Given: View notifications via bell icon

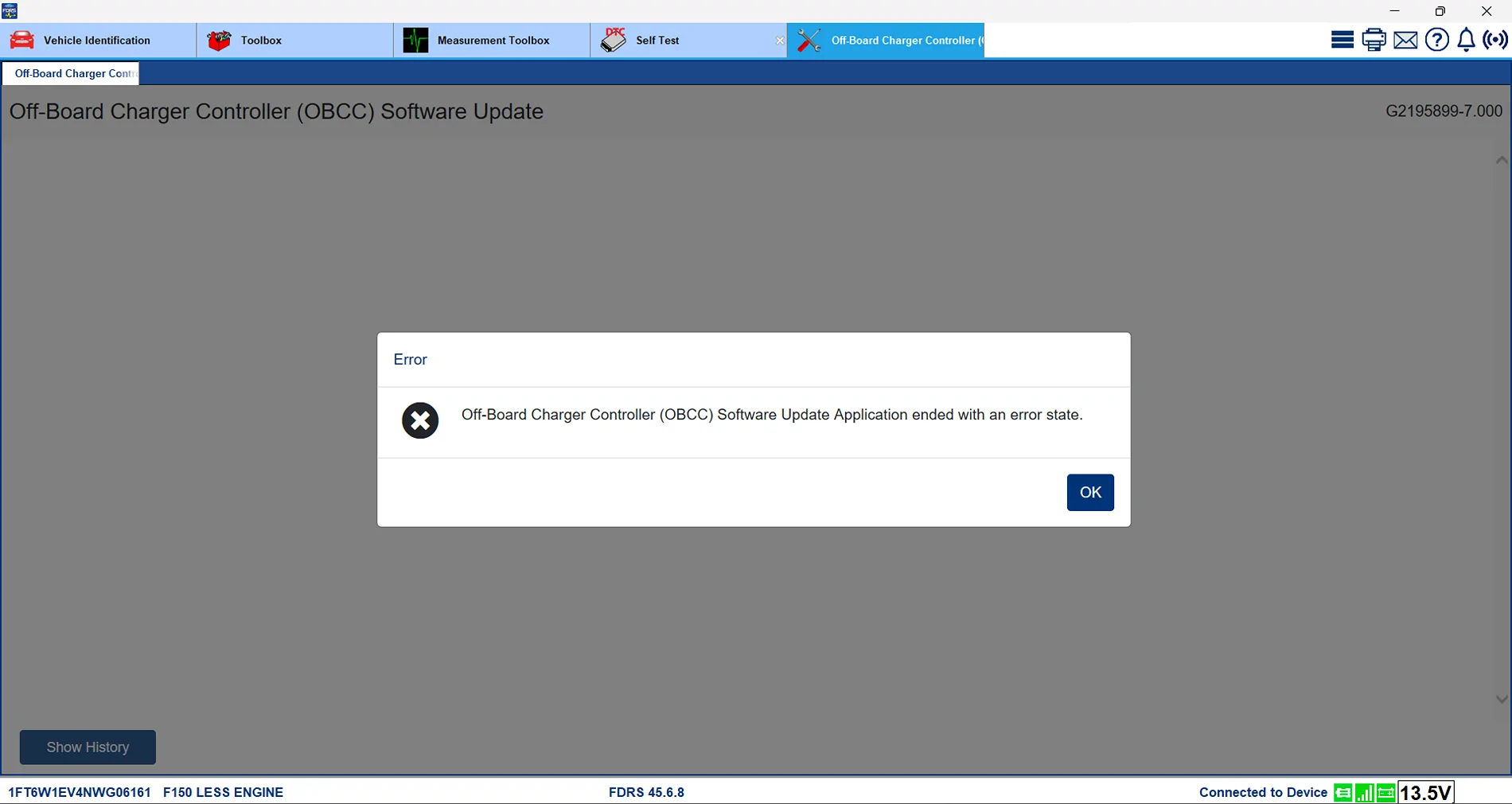Looking at the screenshot, I should pos(1467,40).
